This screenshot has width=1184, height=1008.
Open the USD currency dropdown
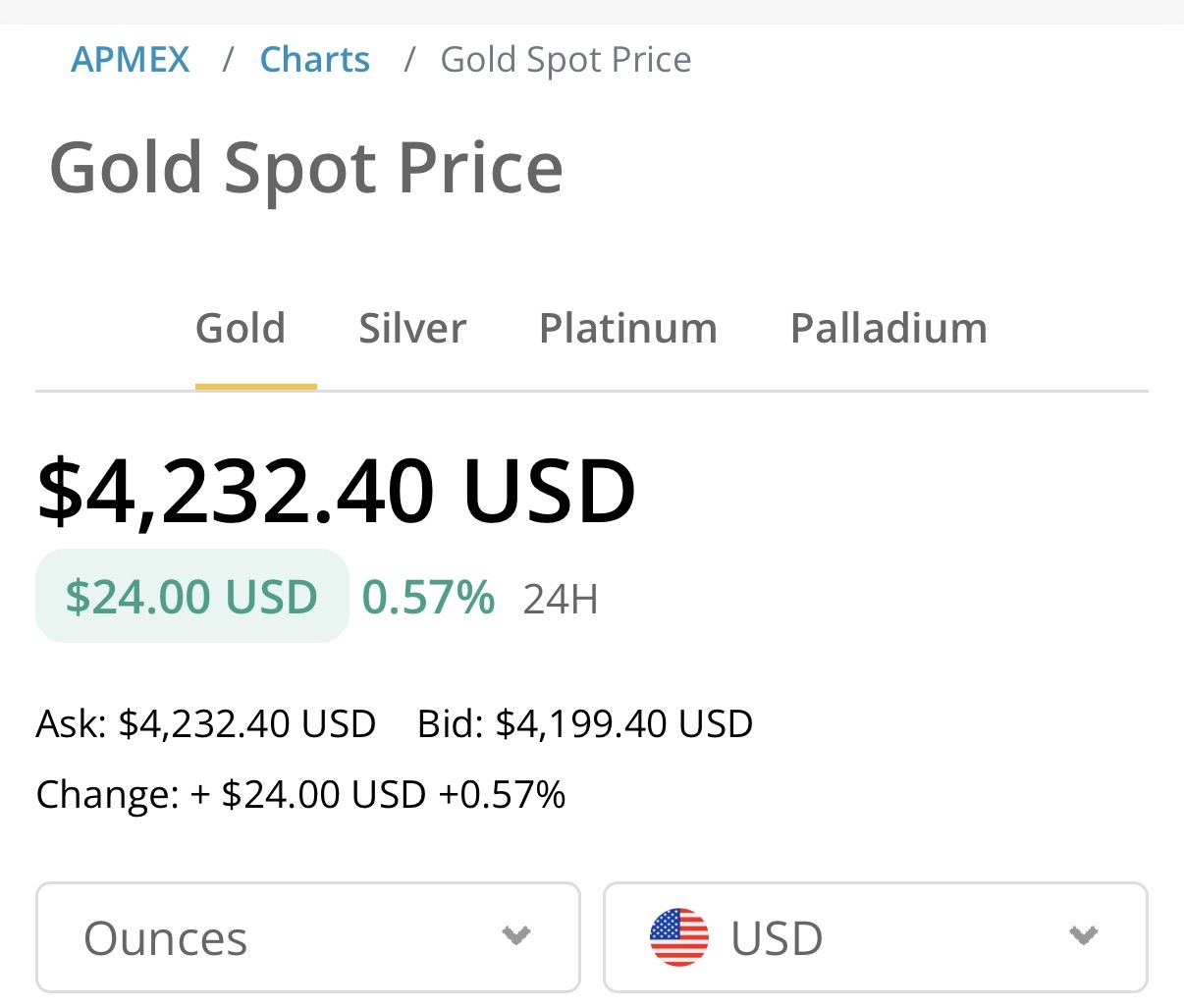tap(874, 937)
